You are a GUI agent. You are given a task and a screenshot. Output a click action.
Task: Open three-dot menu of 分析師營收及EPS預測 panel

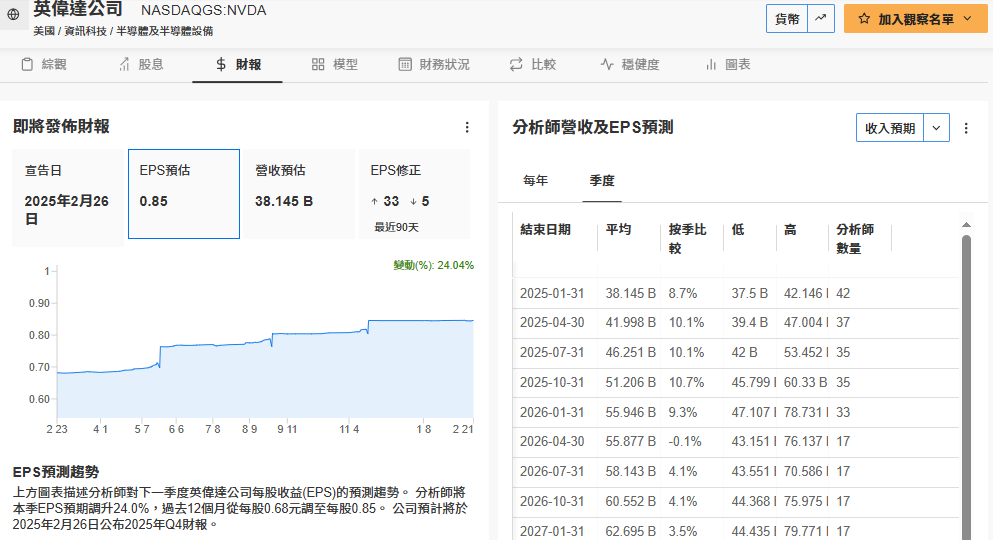(966, 128)
